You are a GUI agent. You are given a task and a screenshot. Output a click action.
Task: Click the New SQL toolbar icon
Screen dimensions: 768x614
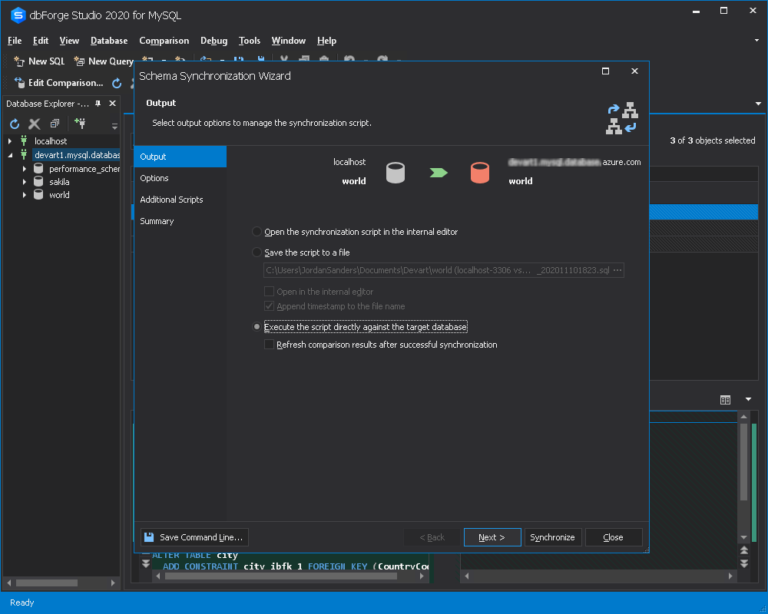pyautogui.click(x=19, y=61)
